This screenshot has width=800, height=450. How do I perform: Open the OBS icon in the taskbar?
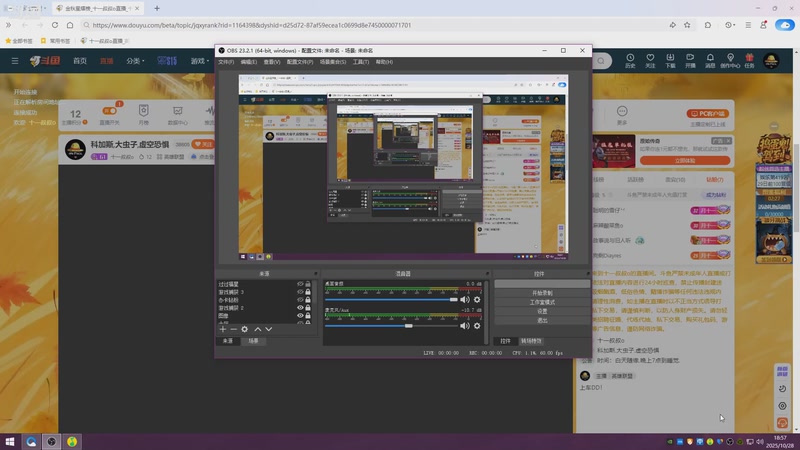coord(52,441)
